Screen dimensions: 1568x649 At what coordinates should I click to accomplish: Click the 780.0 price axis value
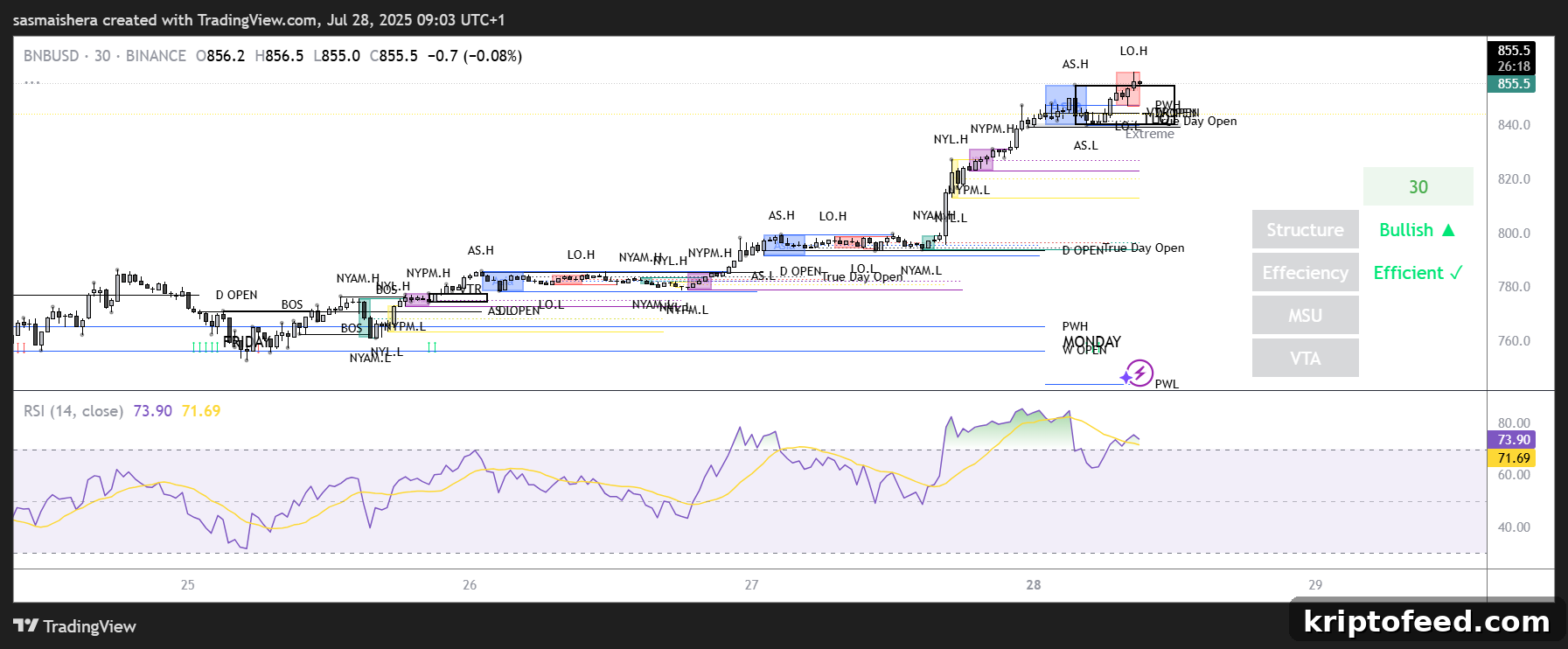(x=1514, y=287)
